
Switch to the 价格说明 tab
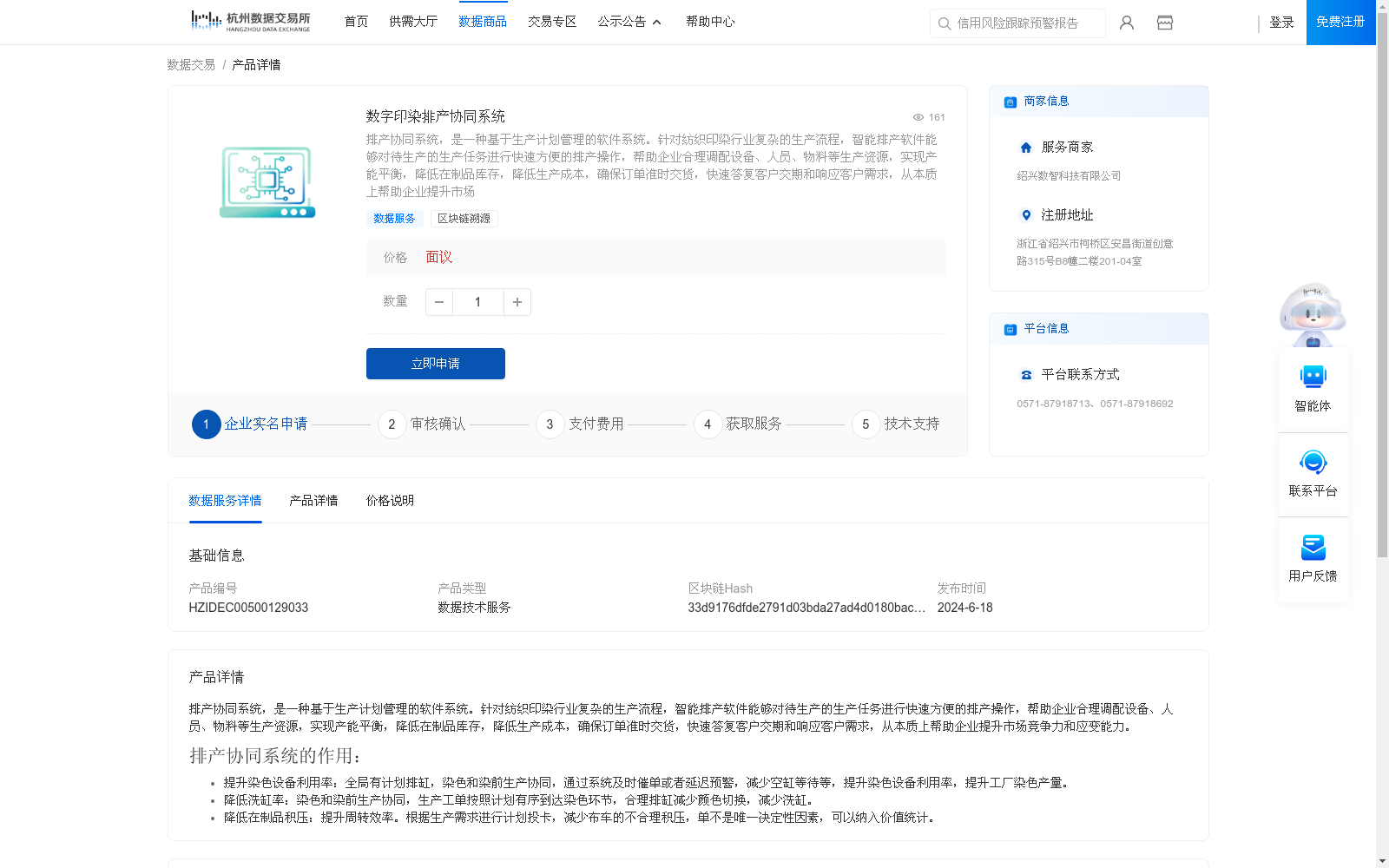tap(390, 501)
